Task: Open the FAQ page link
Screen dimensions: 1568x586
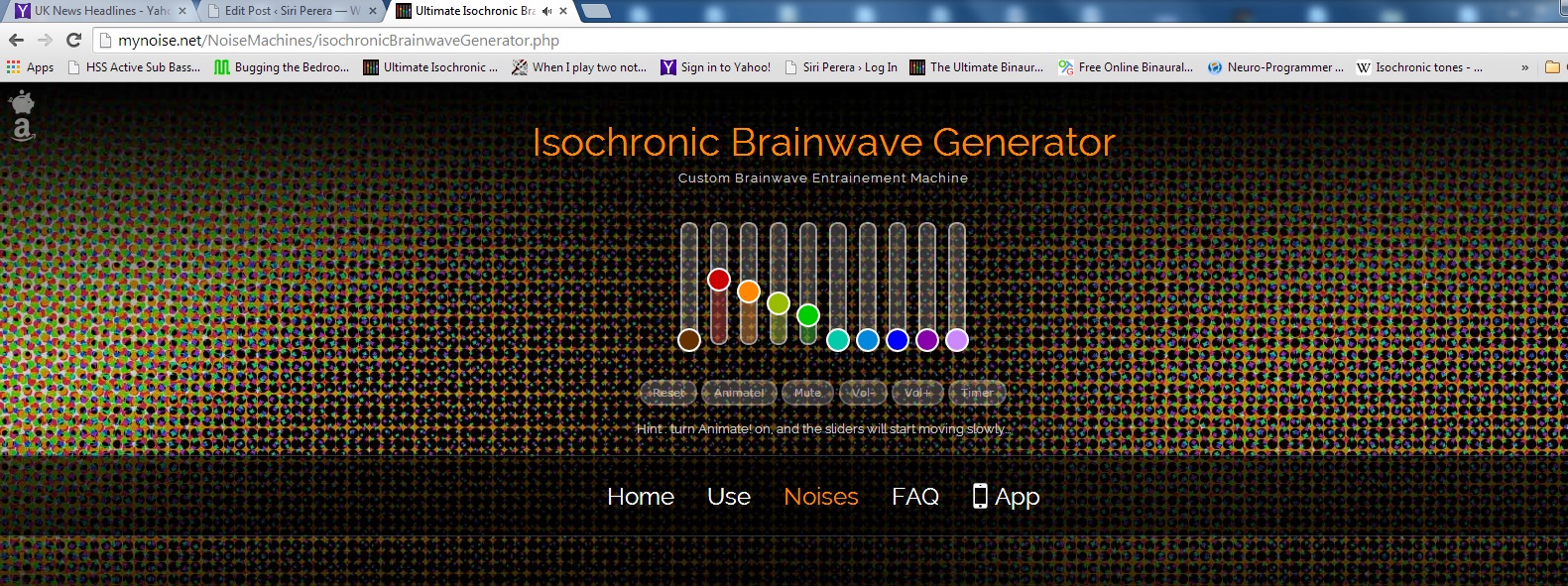Action: (x=914, y=497)
